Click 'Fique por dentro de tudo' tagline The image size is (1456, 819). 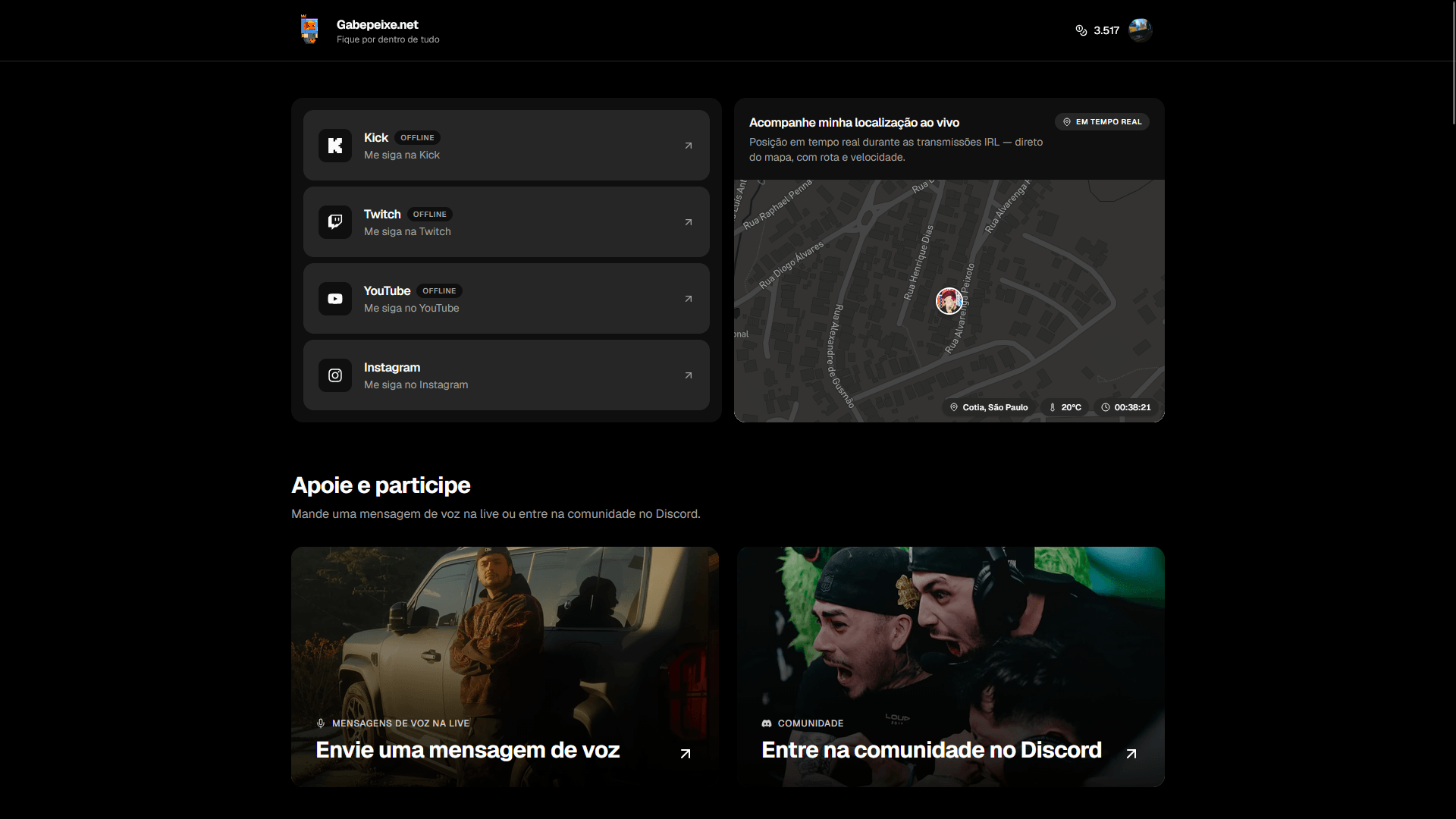[388, 39]
